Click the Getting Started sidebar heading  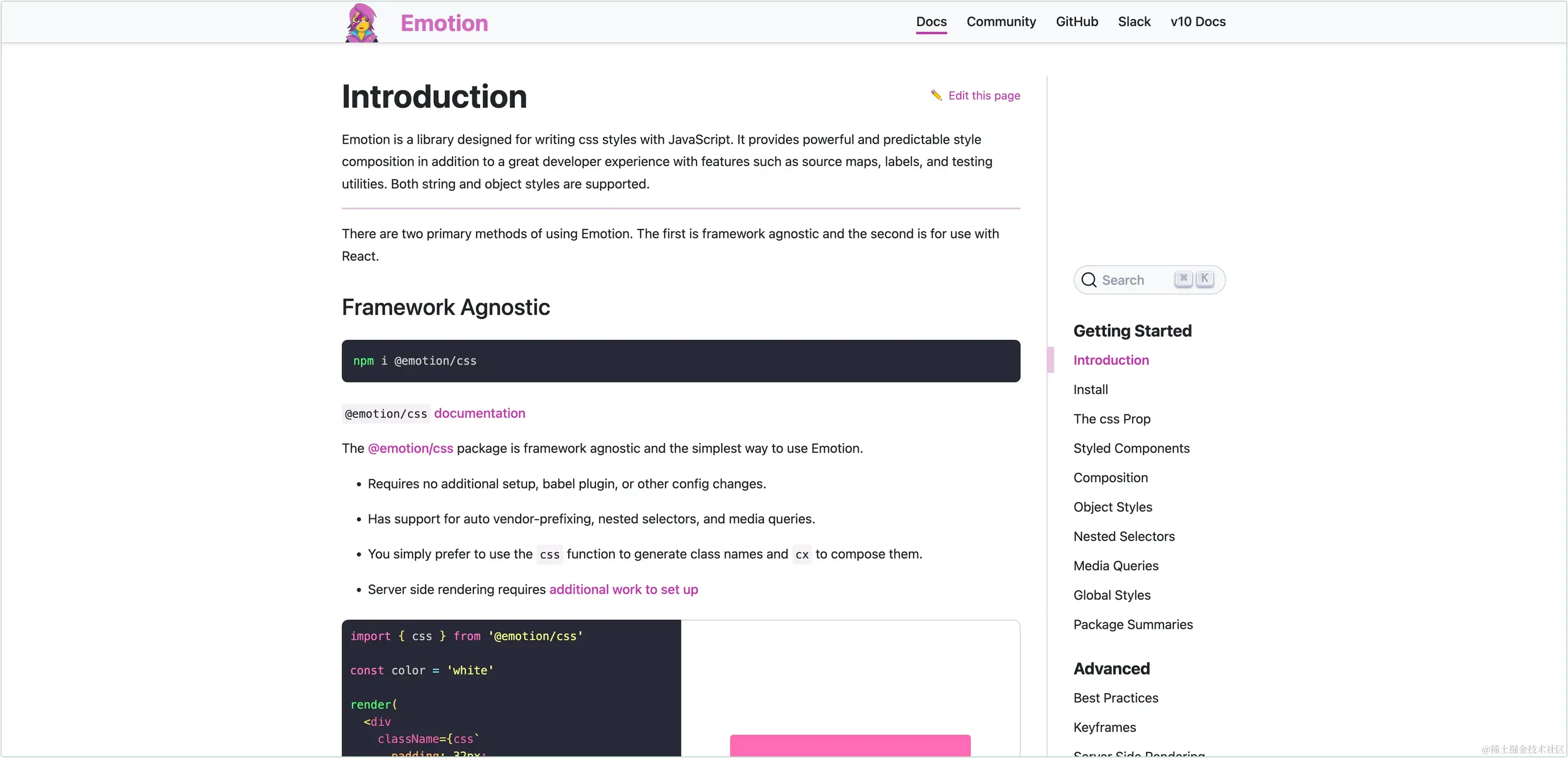pos(1132,331)
